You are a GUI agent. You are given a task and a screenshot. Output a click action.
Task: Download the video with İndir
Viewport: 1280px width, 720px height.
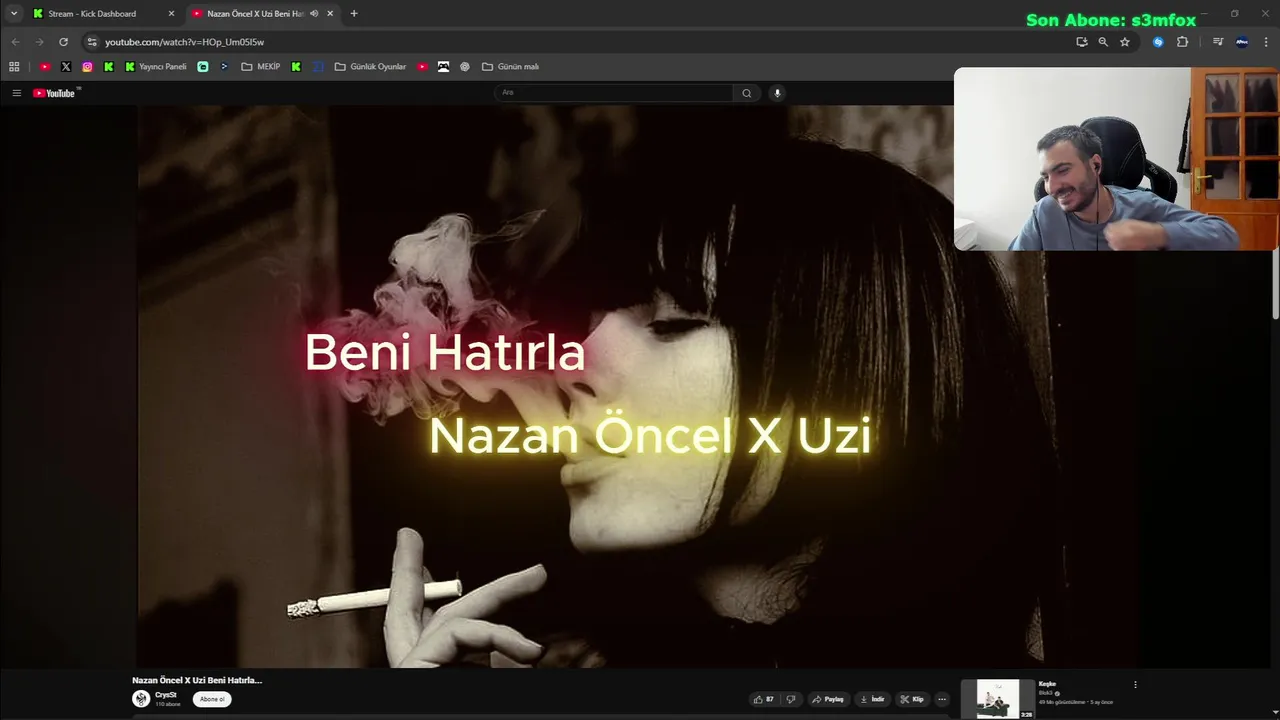(872, 699)
